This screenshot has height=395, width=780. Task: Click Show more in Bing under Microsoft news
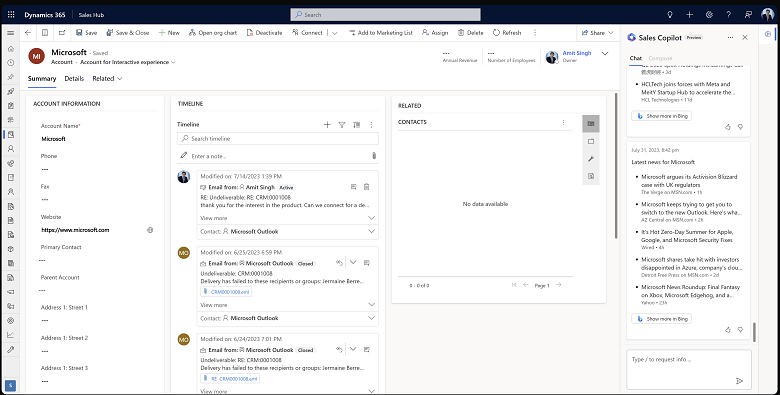tap(661, 318)
